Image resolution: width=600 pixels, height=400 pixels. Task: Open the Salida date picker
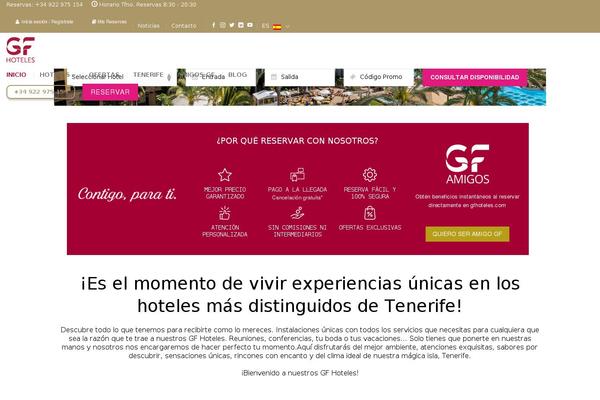pyautogui.click(x=300, y=77)
